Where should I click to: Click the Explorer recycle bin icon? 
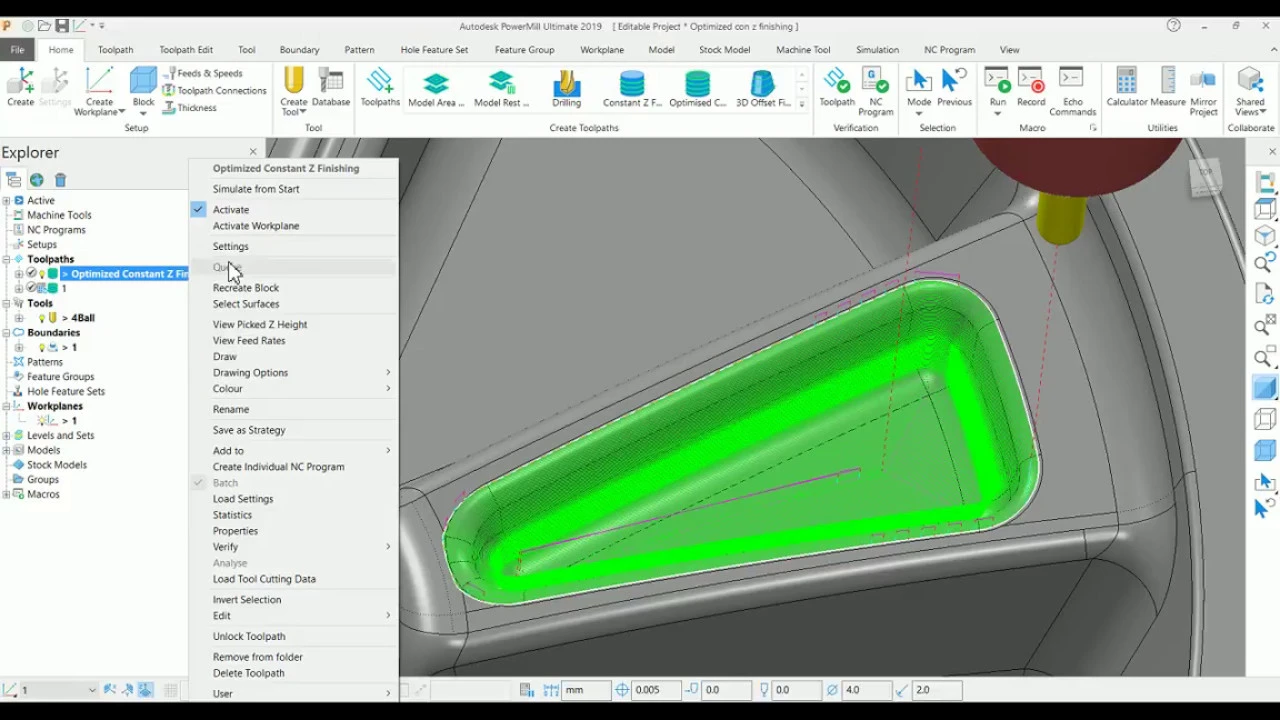coord(60,180)
